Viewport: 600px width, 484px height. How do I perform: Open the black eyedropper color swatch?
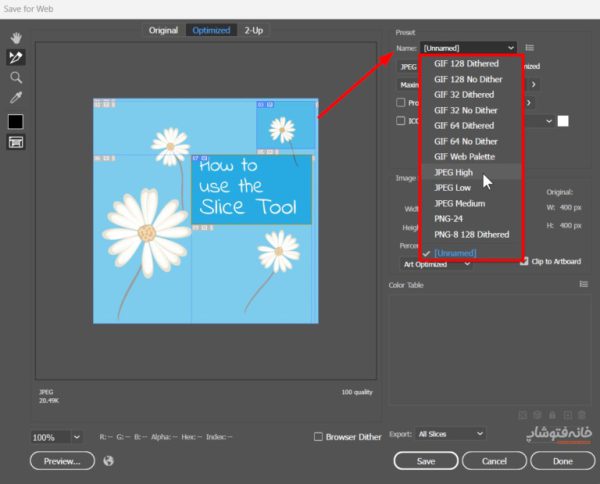(x=16, y=122)
